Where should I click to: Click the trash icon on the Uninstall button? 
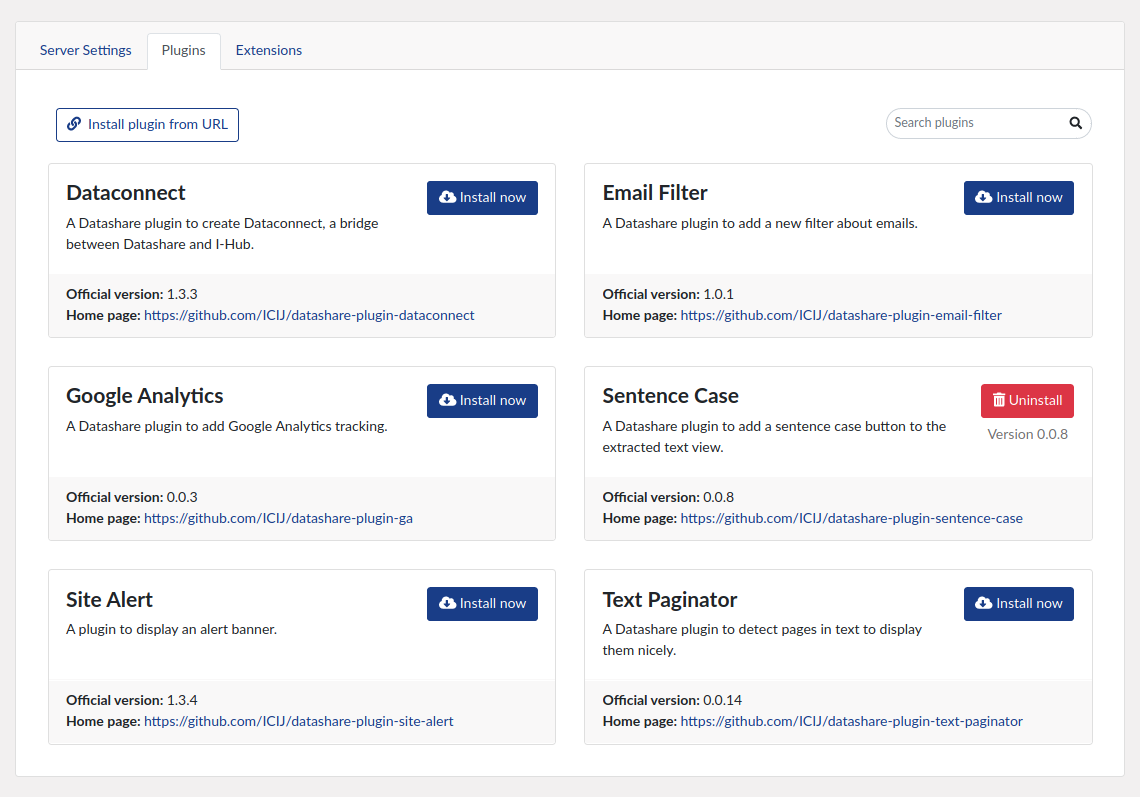1000,400
